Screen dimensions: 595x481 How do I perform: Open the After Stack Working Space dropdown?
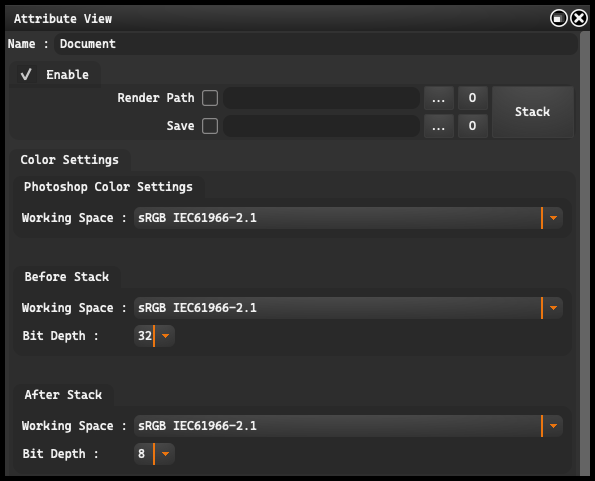[348, 426]
